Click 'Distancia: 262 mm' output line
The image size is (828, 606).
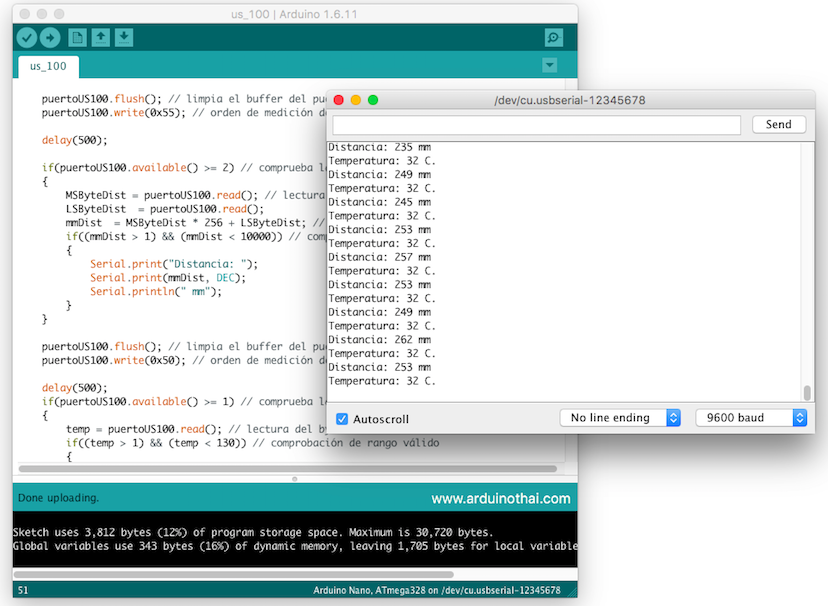pos(380,340)
